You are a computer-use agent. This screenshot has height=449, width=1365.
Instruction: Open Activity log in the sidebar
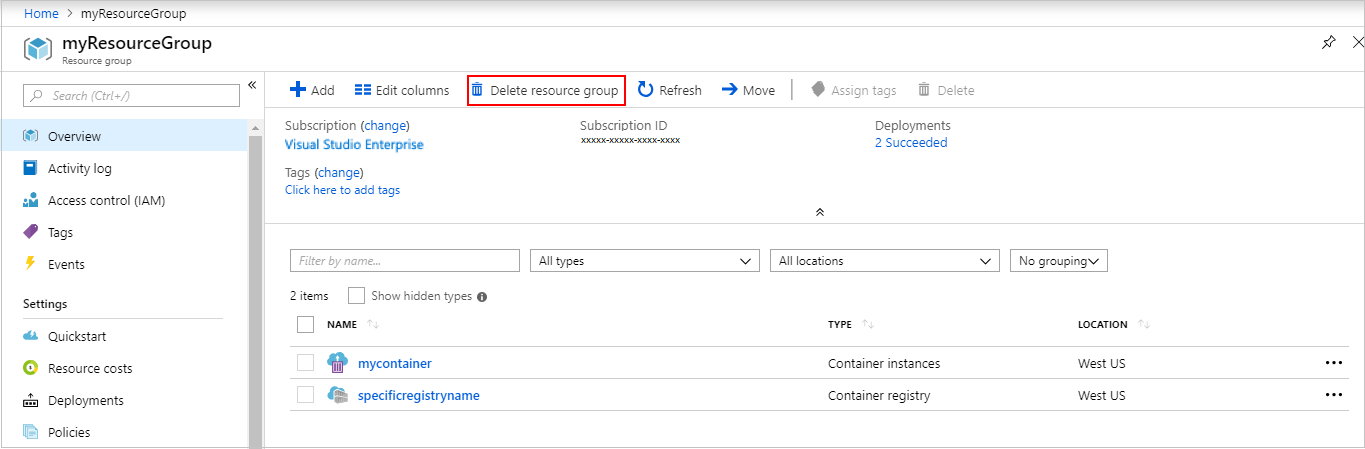pos(80,168)
